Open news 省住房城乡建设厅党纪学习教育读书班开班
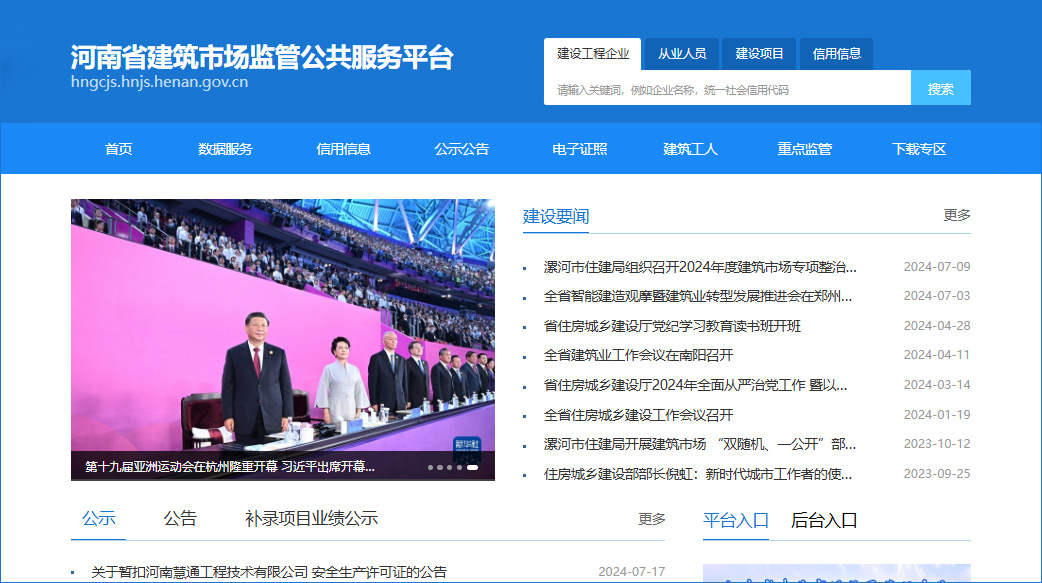 click(672, 326)
